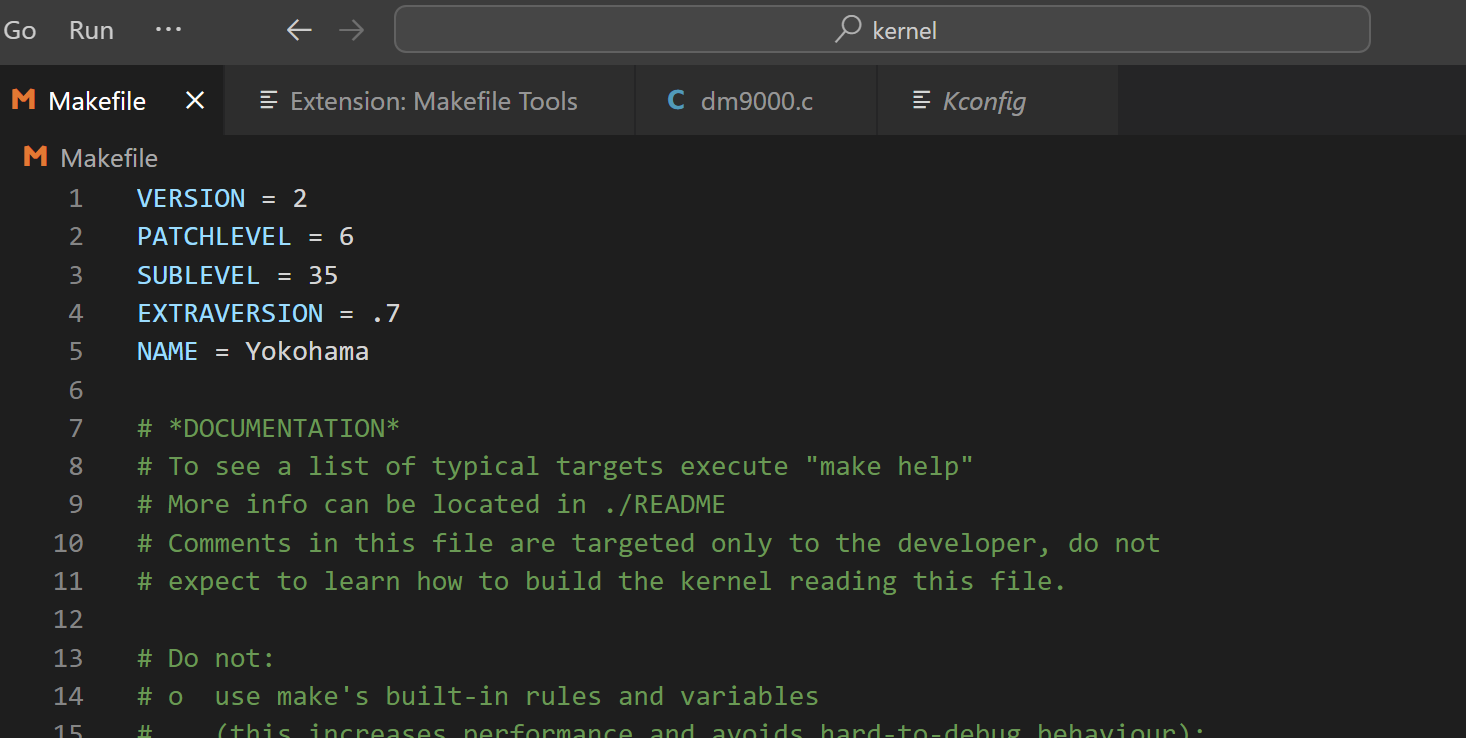The image size is (1466, 738).
Task: Click the SUBLEVEL = 35 line
Action: (x=238, y=275)
